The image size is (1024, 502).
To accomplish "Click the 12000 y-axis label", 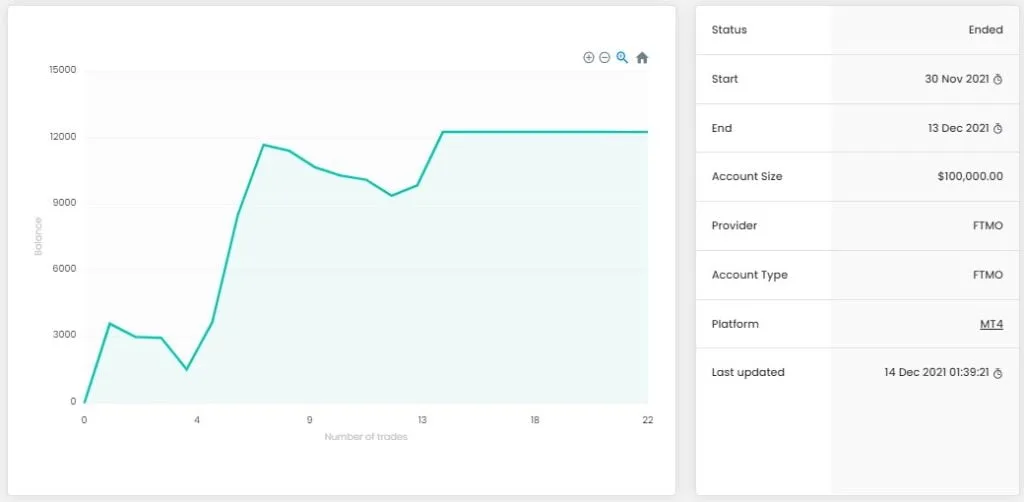I will pyautogui.click(x=63, y=137).
